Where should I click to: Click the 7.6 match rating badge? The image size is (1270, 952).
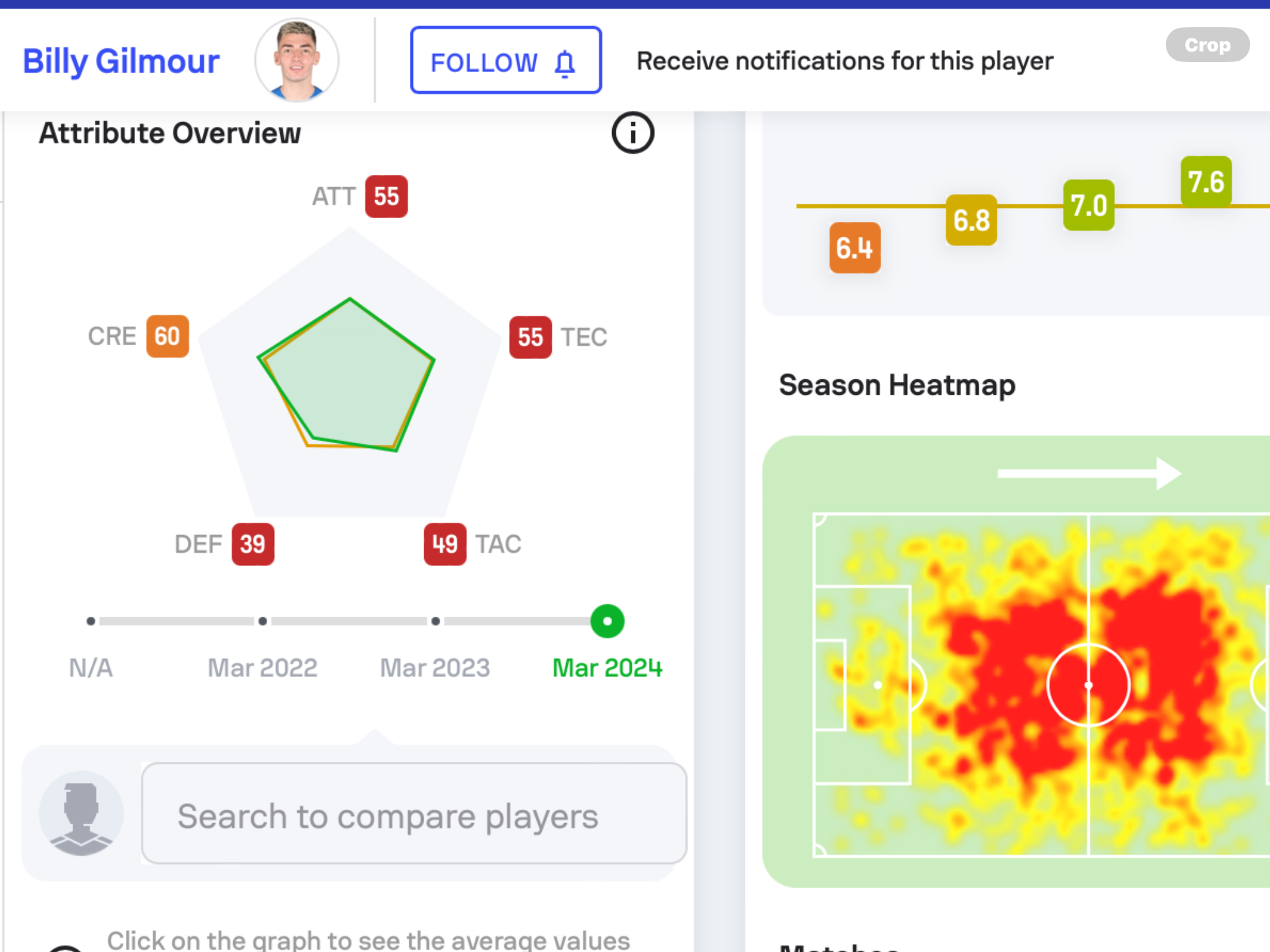point(1206,182)
